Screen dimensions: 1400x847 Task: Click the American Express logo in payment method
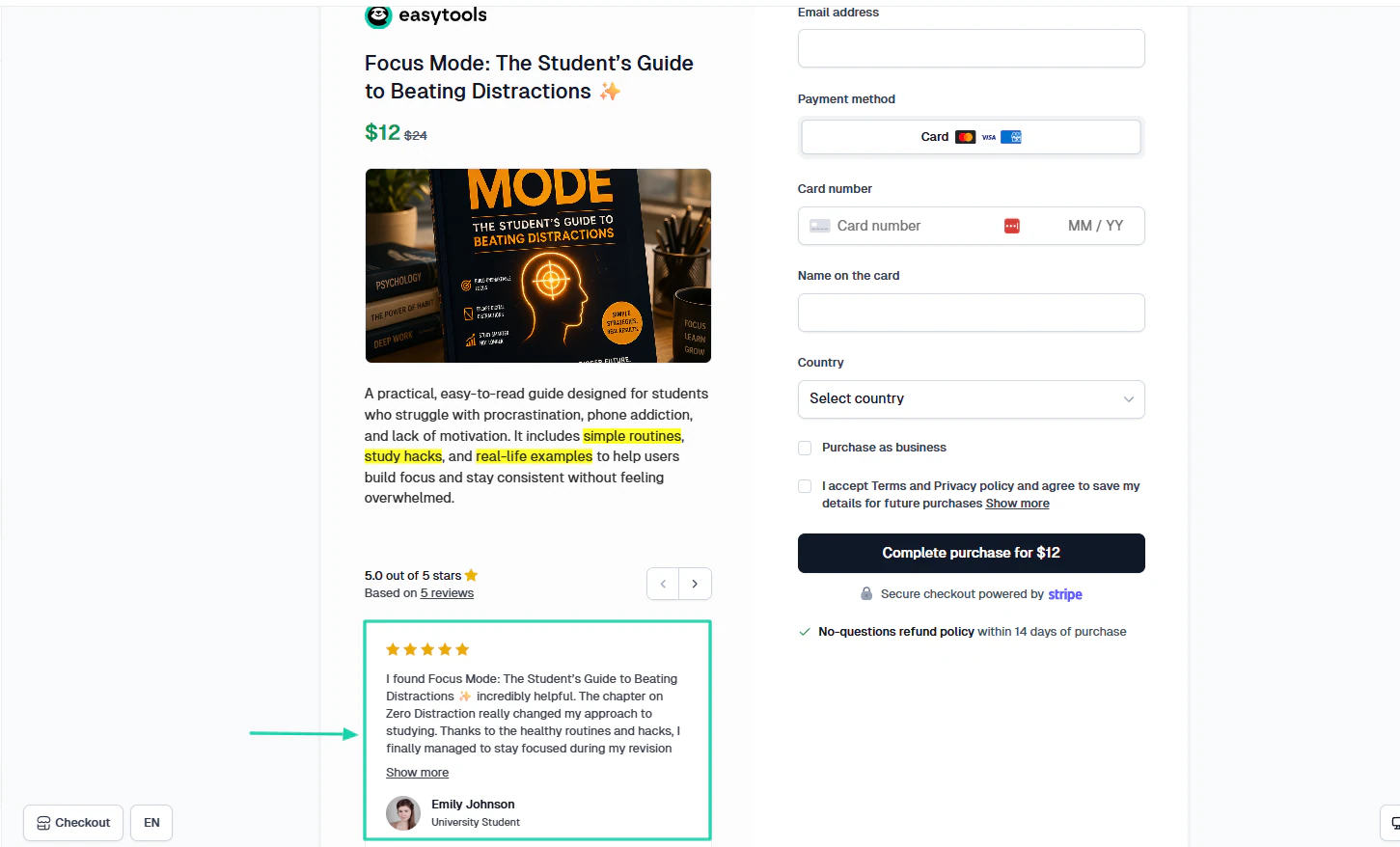click(x=1011, y=137)
